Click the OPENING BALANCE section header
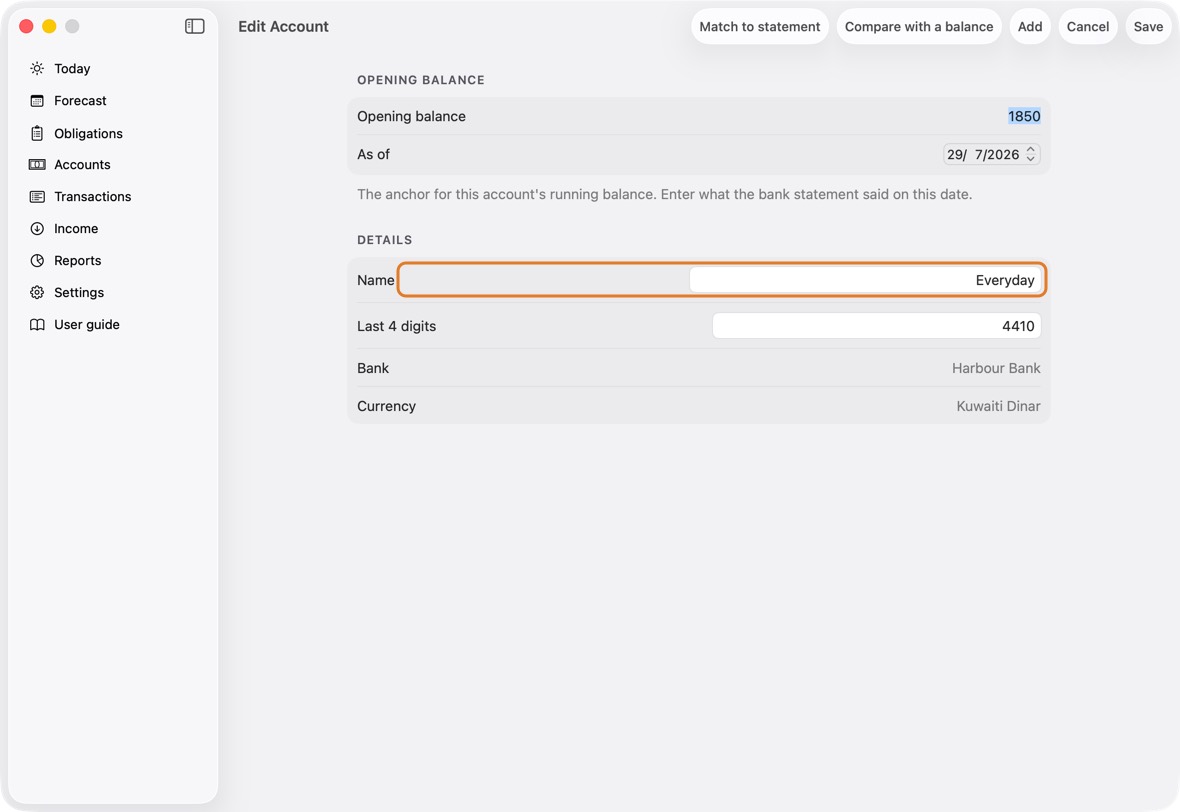Viewport: 1180px width, 812px height. coord(421,80)
